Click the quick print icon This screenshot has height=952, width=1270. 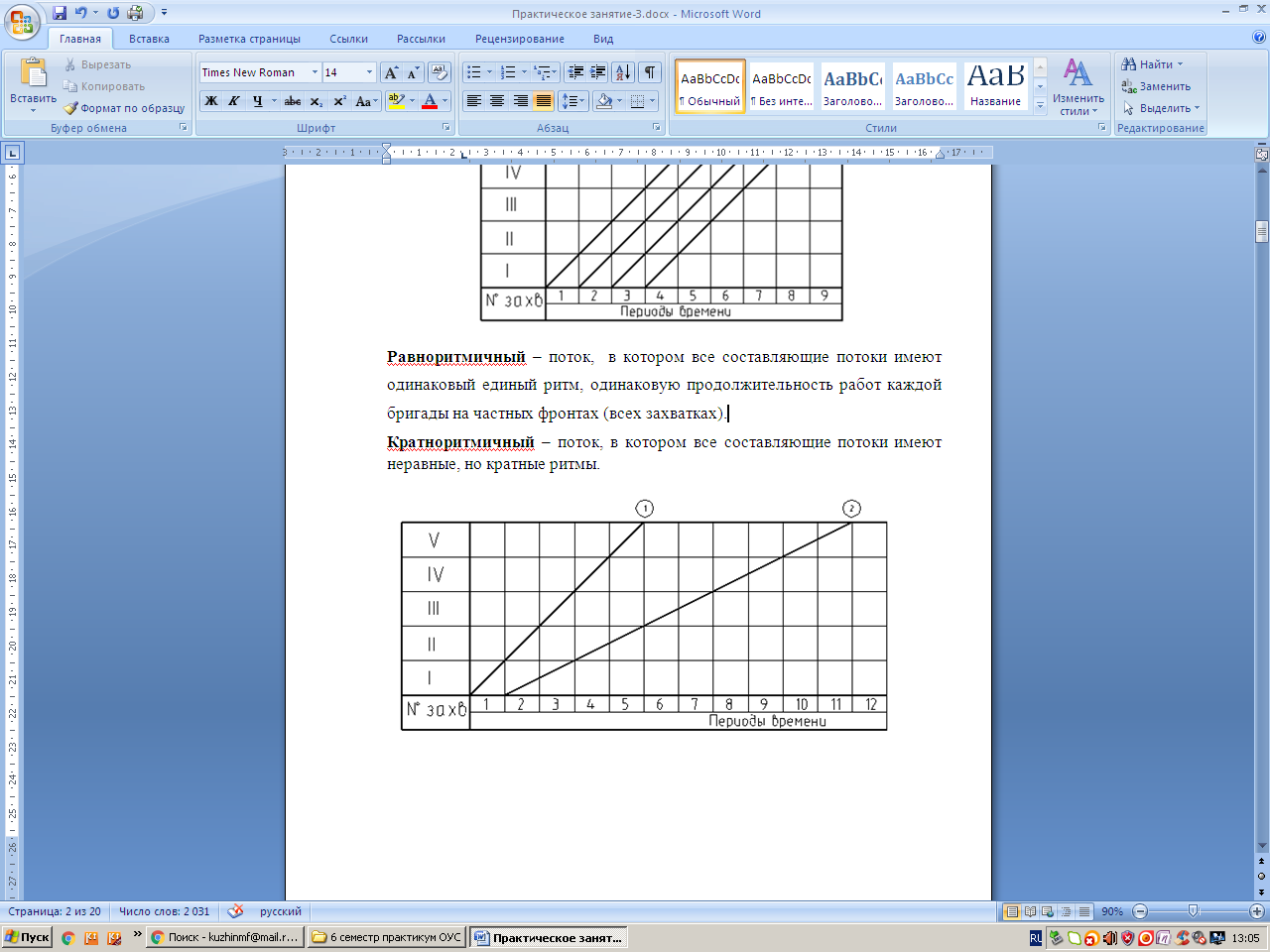(135, 13)
